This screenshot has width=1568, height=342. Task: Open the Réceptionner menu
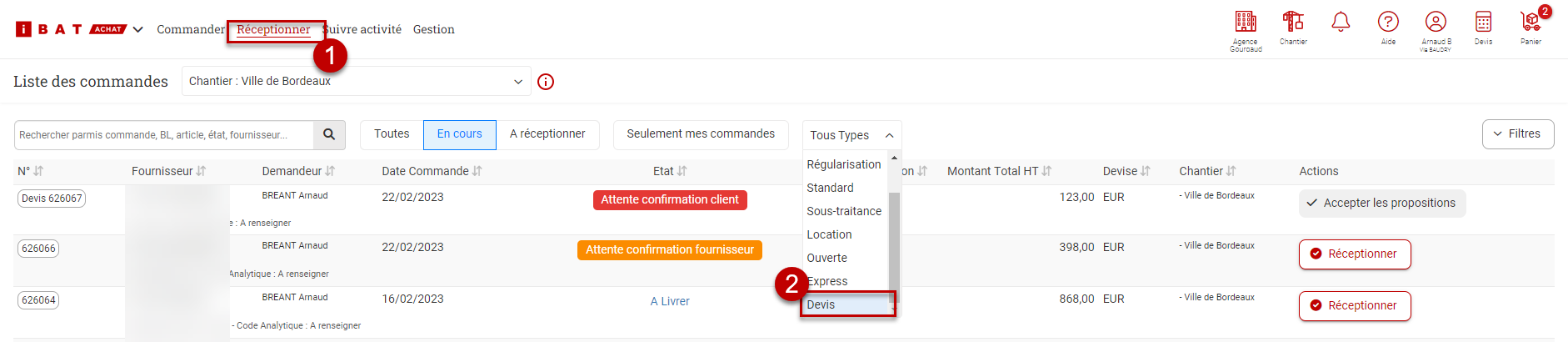273,30
